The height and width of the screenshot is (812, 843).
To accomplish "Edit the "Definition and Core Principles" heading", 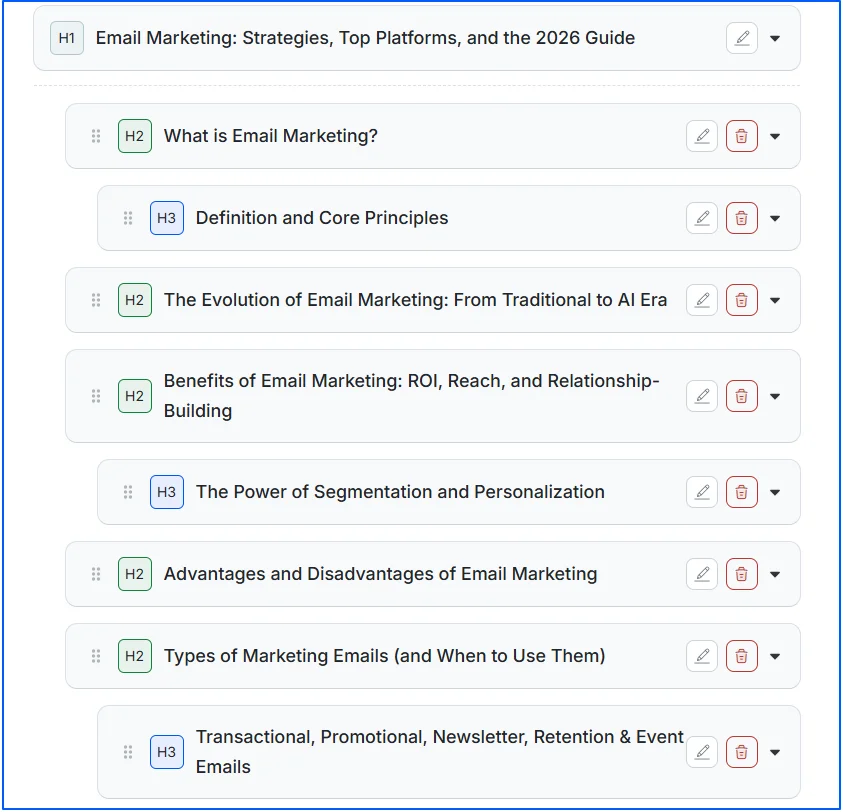I will pyautogui.click(x=702, y=217).
